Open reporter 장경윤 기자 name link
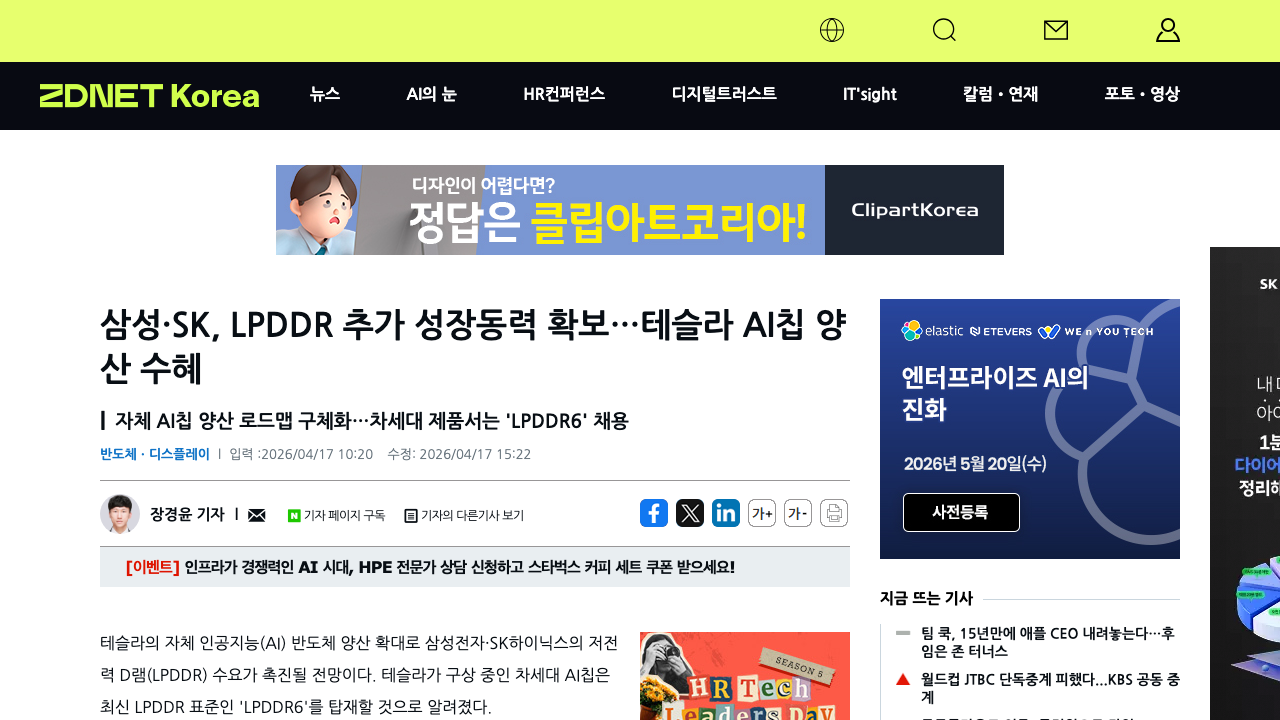Screen dimensions: 1280x720 tap(187, 514)
